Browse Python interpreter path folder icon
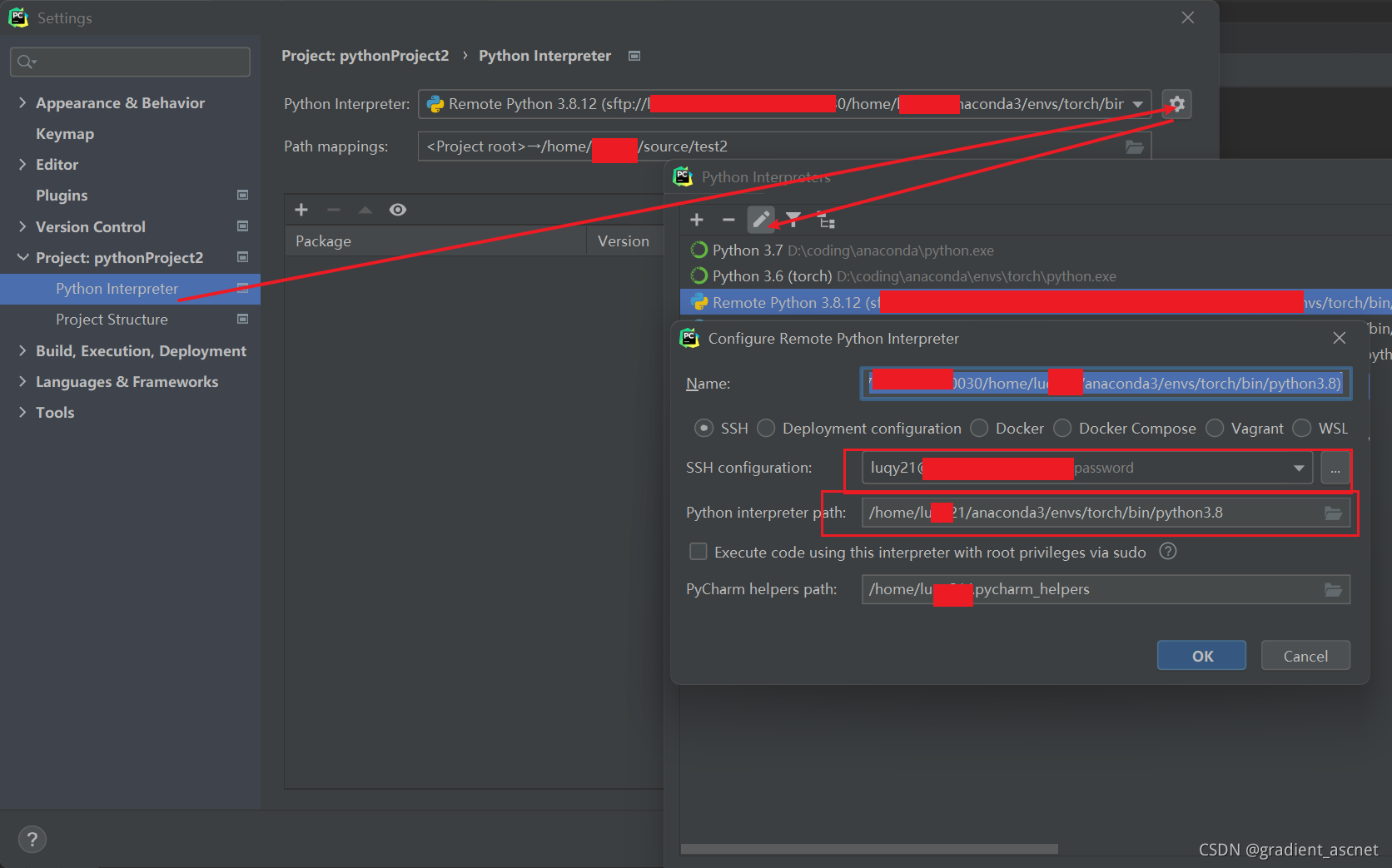The width and height of the screenshot is (1392, 868). 1333,513
